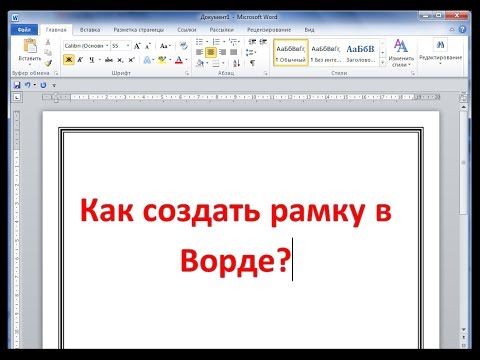Switch to the Ссылки tab
The width and height of the screenshot is (480, 360).
[x=187, y=30]
